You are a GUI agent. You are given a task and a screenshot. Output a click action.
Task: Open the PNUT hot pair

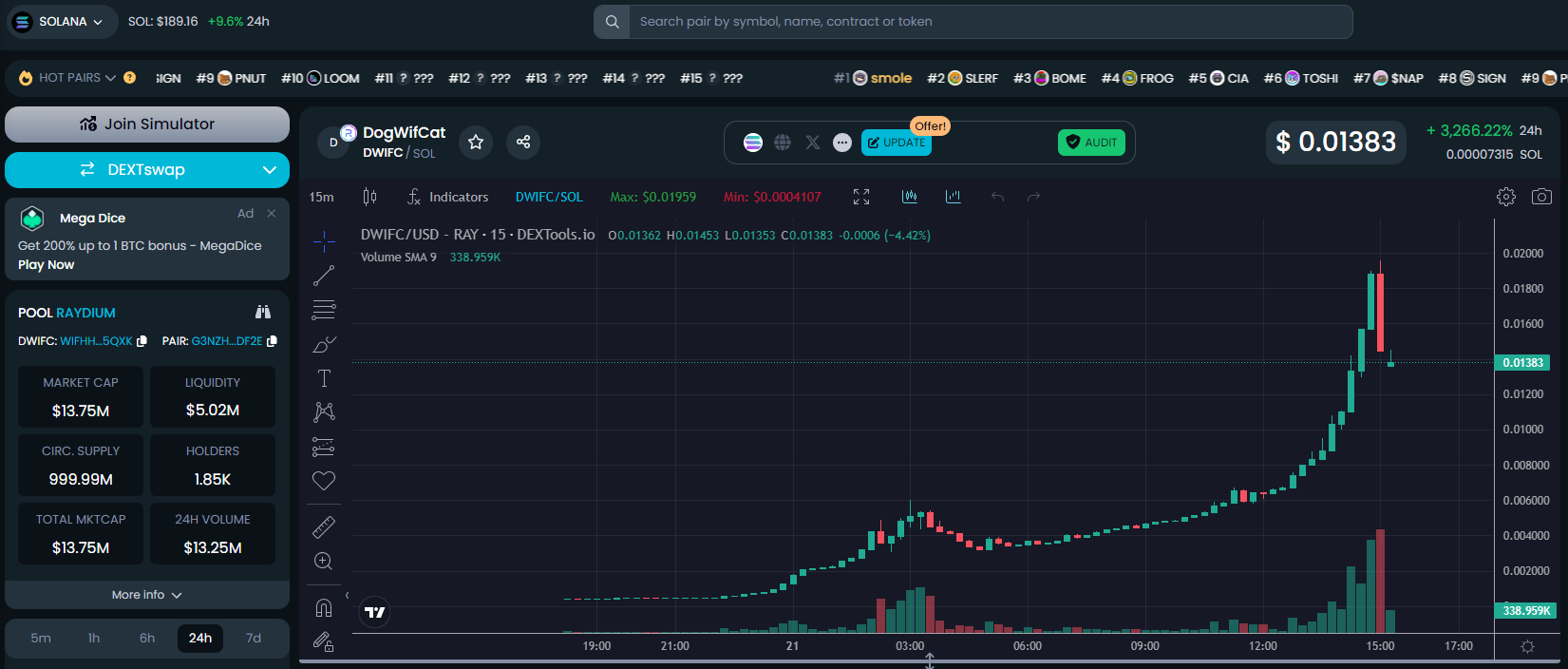click(231, 78)
